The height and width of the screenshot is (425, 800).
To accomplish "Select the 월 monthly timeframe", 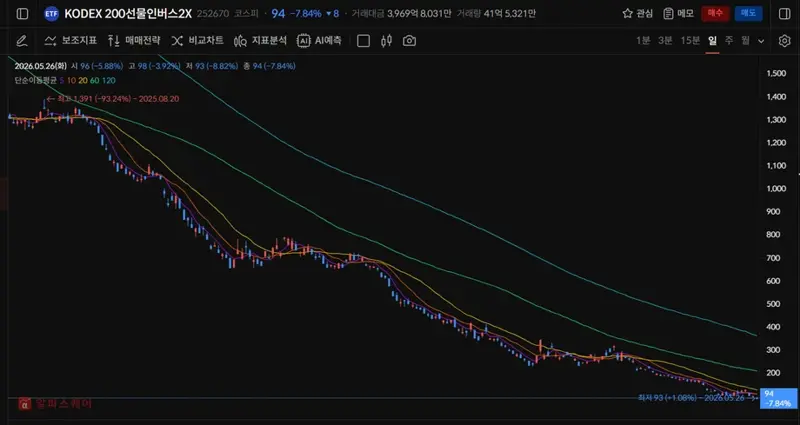I will [x=745, y=41].
